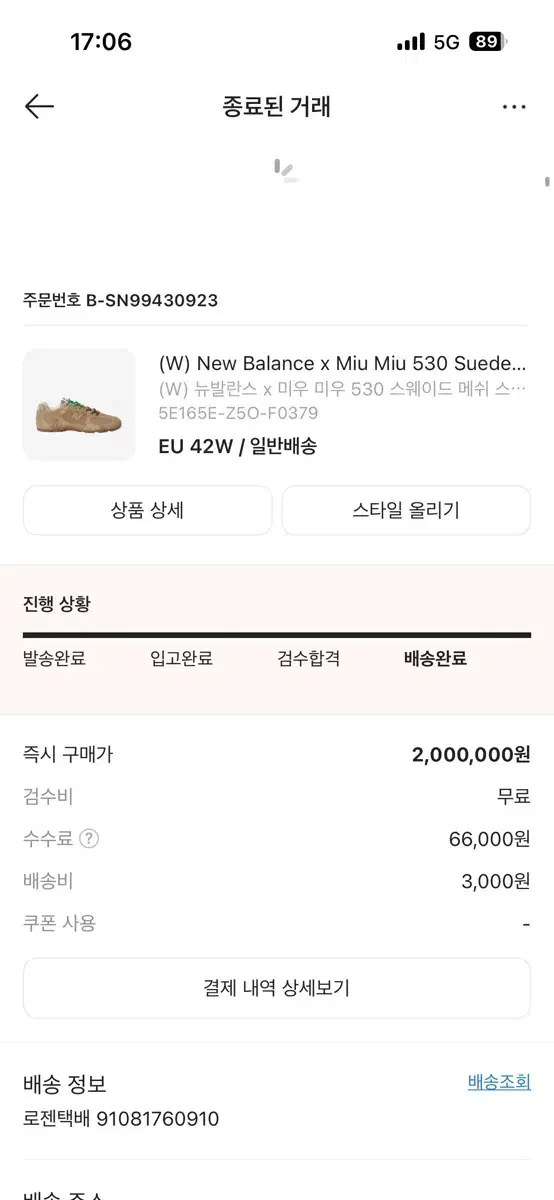The image size is (554, 1200).
Task: Tap the 로젠택배 tracking number 91081760910
Action: tap(158, 1118)
